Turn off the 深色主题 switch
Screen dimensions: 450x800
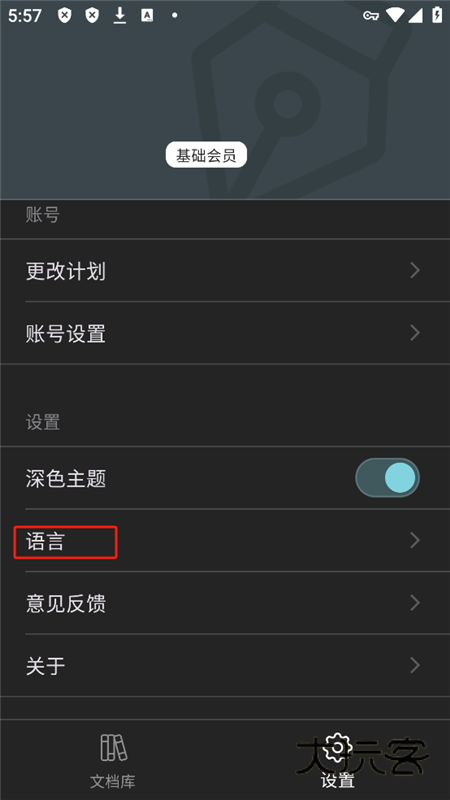click(387, 478)
